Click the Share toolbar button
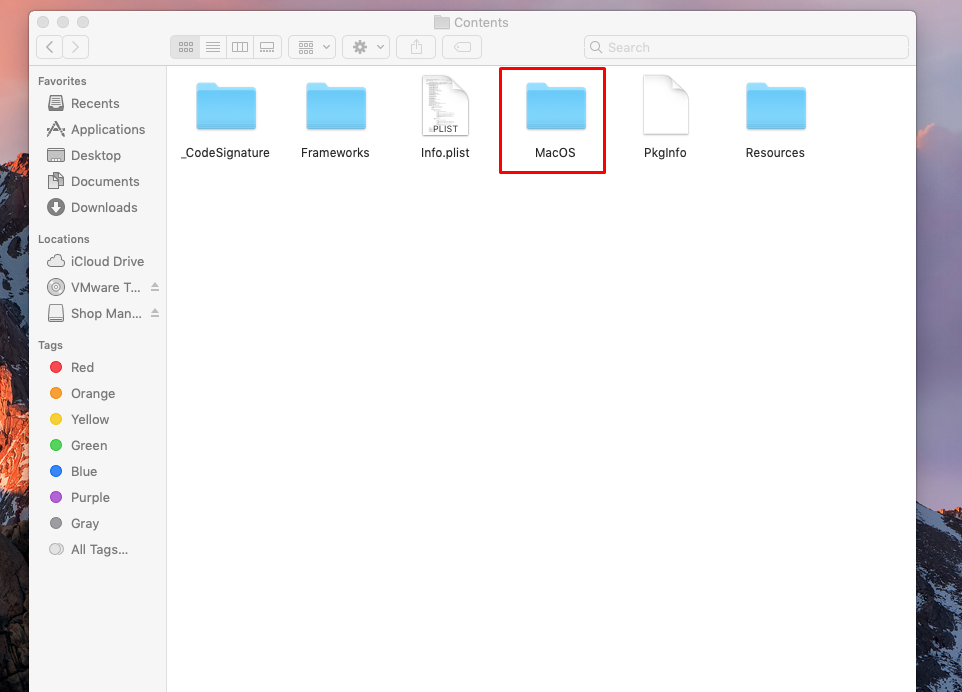The width and height of the screenshot is (962, 692). [416, 47]
